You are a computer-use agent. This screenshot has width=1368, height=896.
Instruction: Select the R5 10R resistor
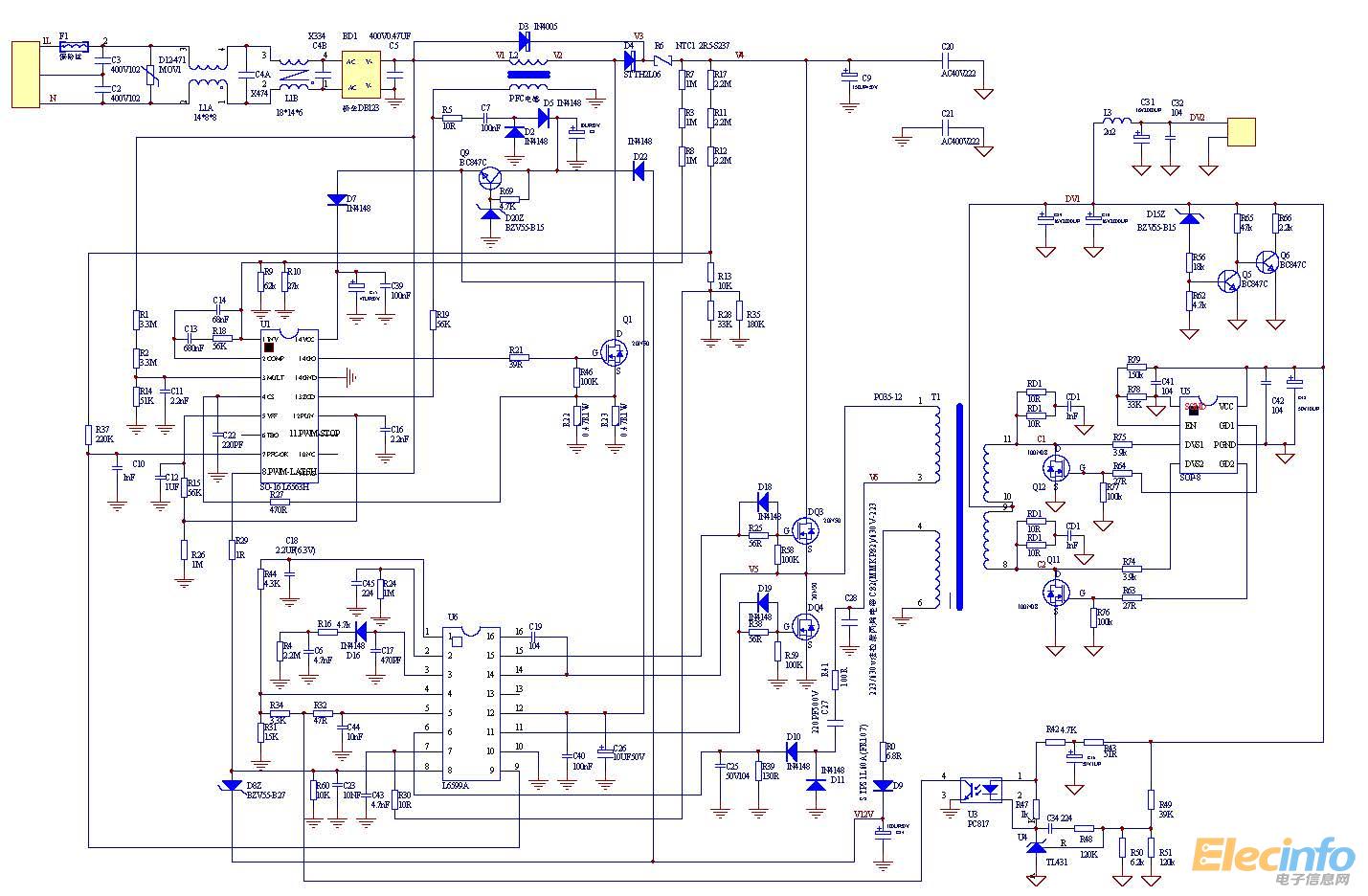[x=451, y=118]
